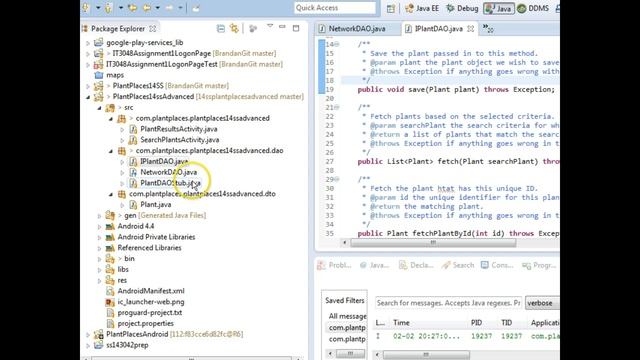This screenshot has width=640, height=360.
Task: Select project.properties file
Action: pos(145,323)
